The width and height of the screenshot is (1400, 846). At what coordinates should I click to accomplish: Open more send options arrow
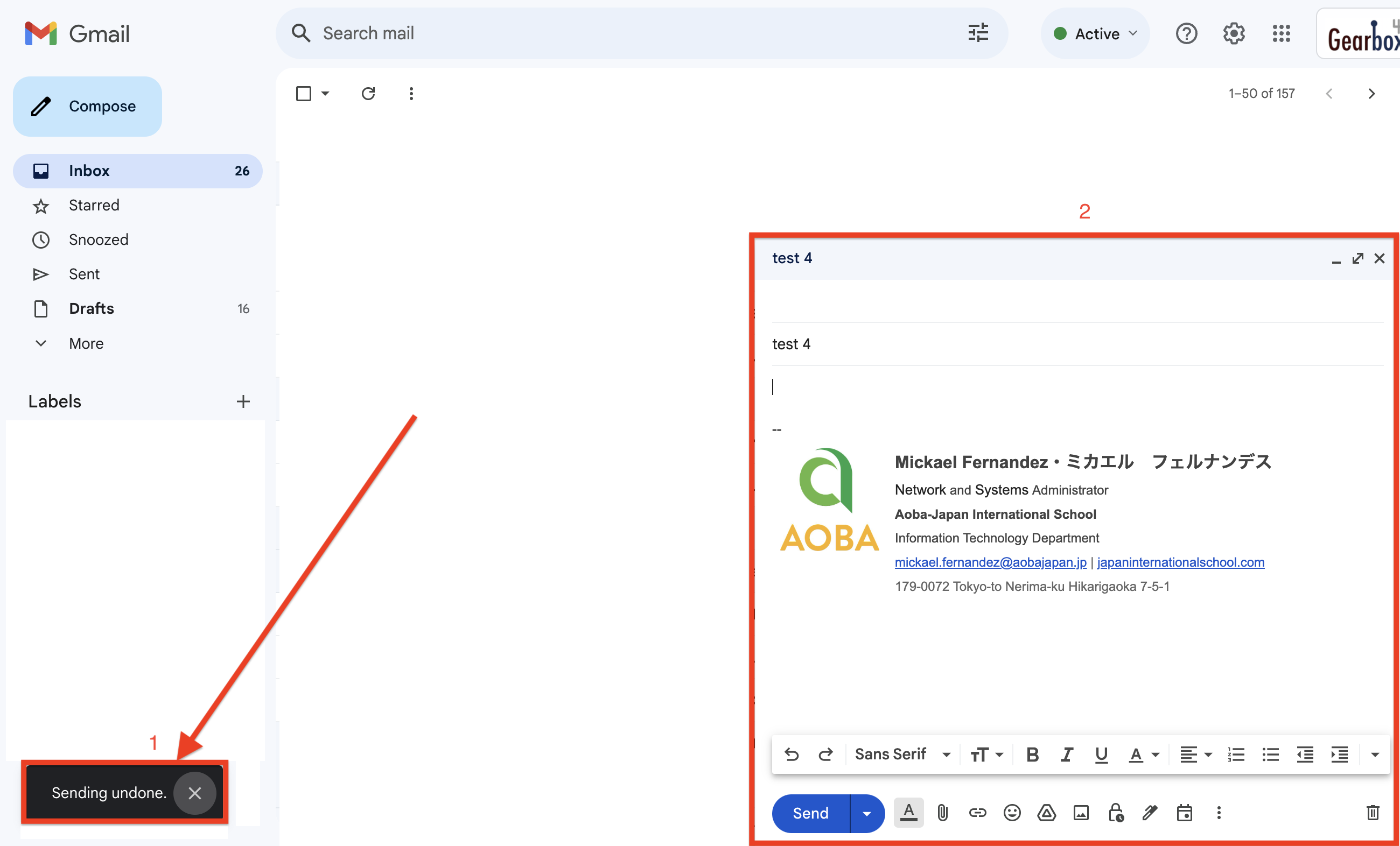click(x=866, y=814)
